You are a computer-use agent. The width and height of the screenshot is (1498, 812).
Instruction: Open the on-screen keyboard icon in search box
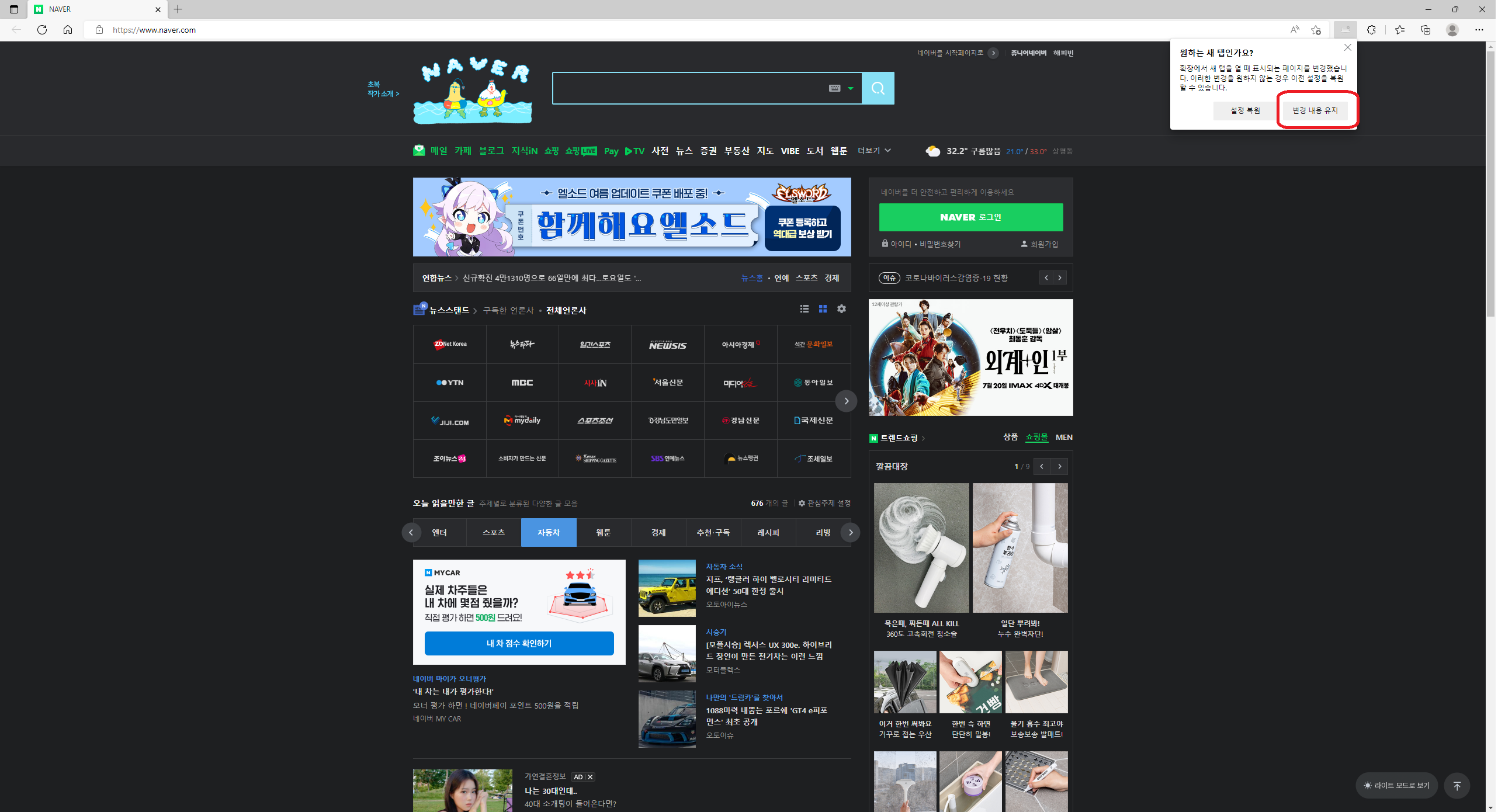click(835, 88)
